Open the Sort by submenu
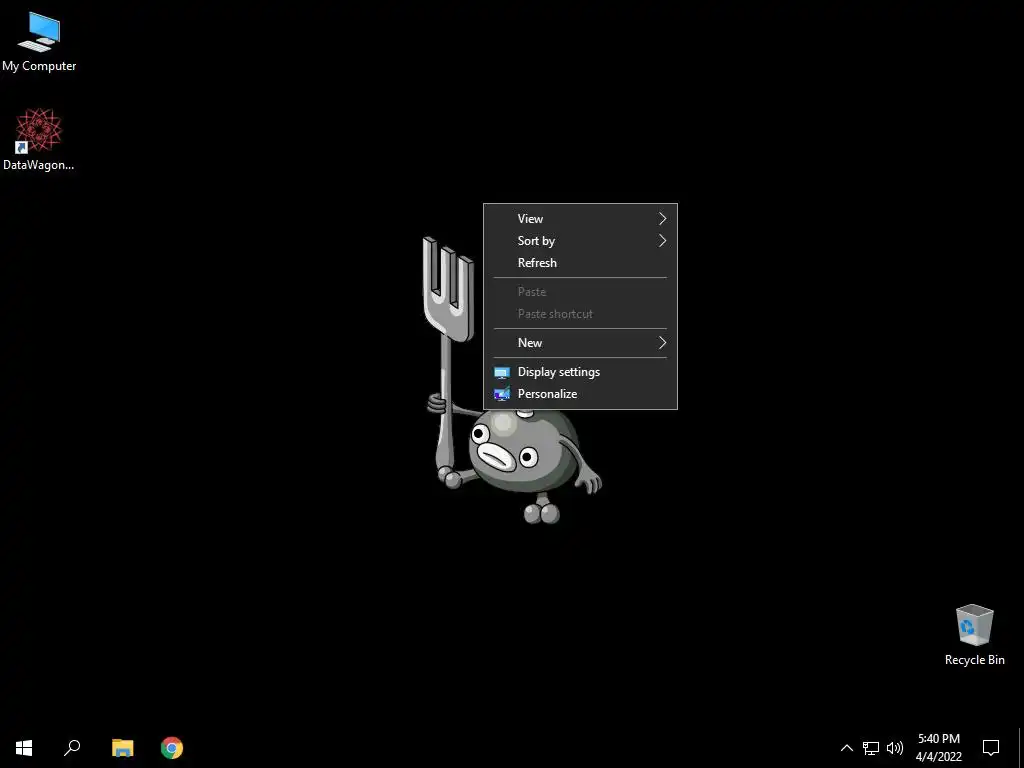Viewport: 1024px width, 768px height. 580,241
